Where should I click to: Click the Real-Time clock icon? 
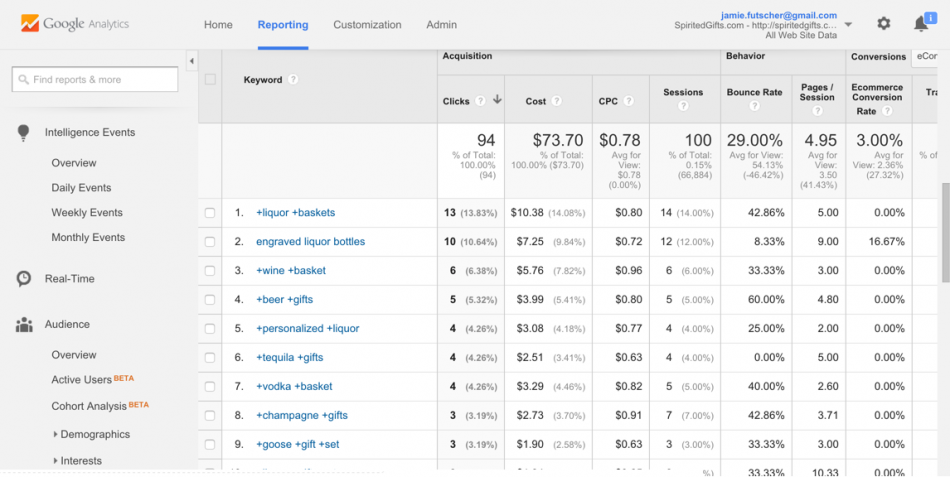coord(24,279)
